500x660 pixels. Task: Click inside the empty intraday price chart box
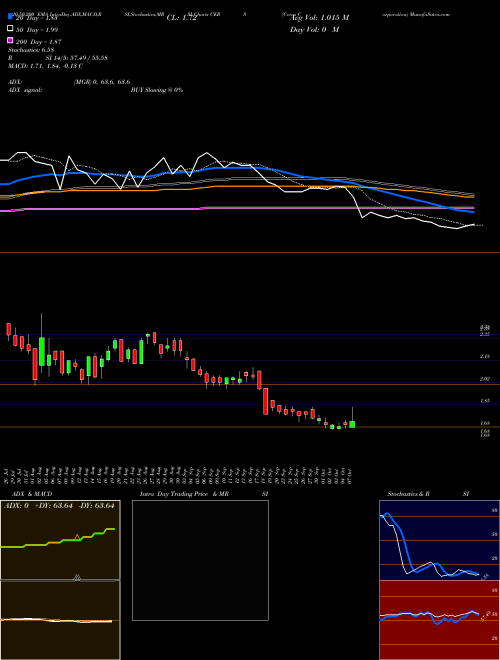200,560
